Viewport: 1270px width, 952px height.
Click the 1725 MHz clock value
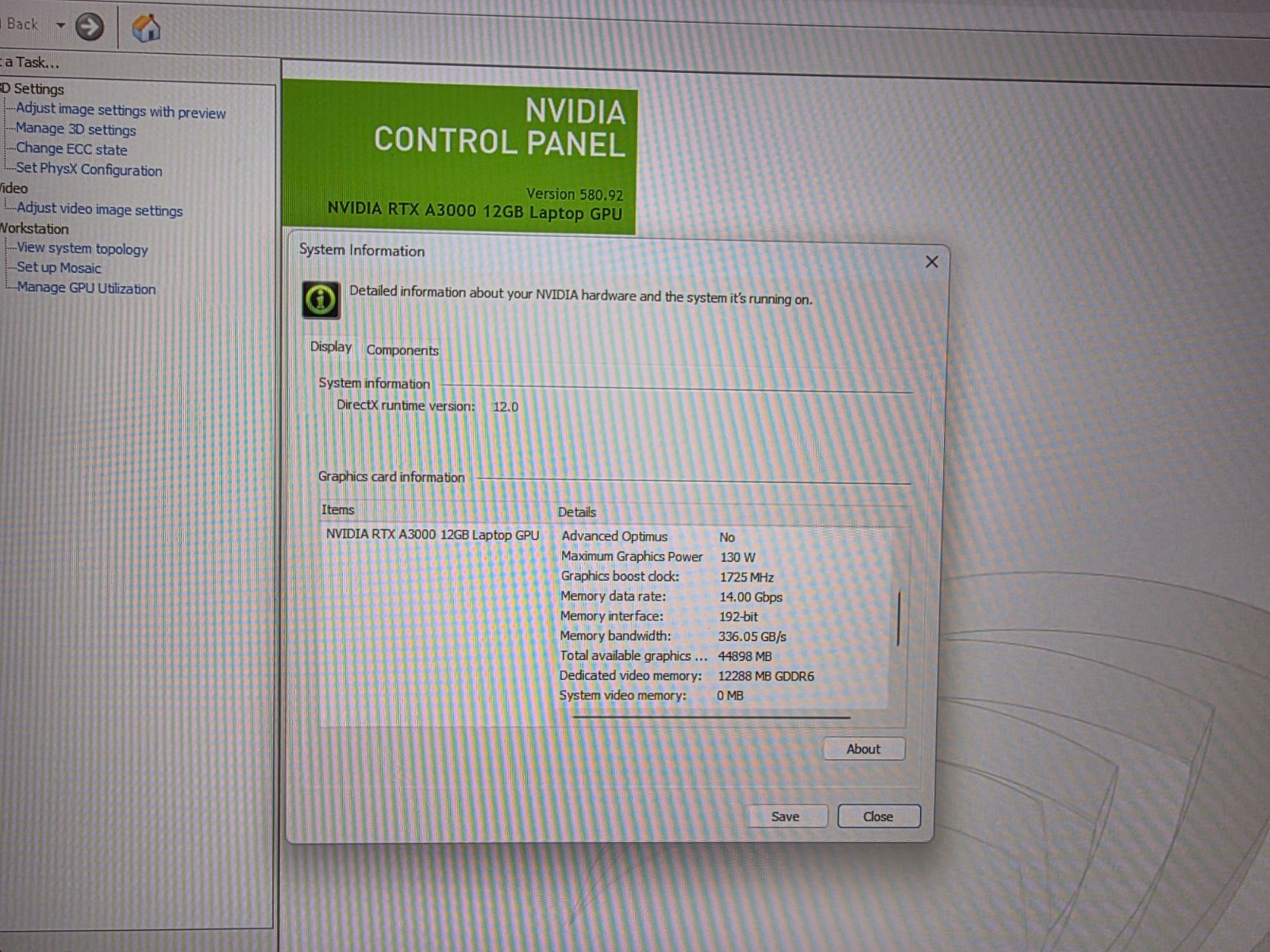[x=747, y=577]
